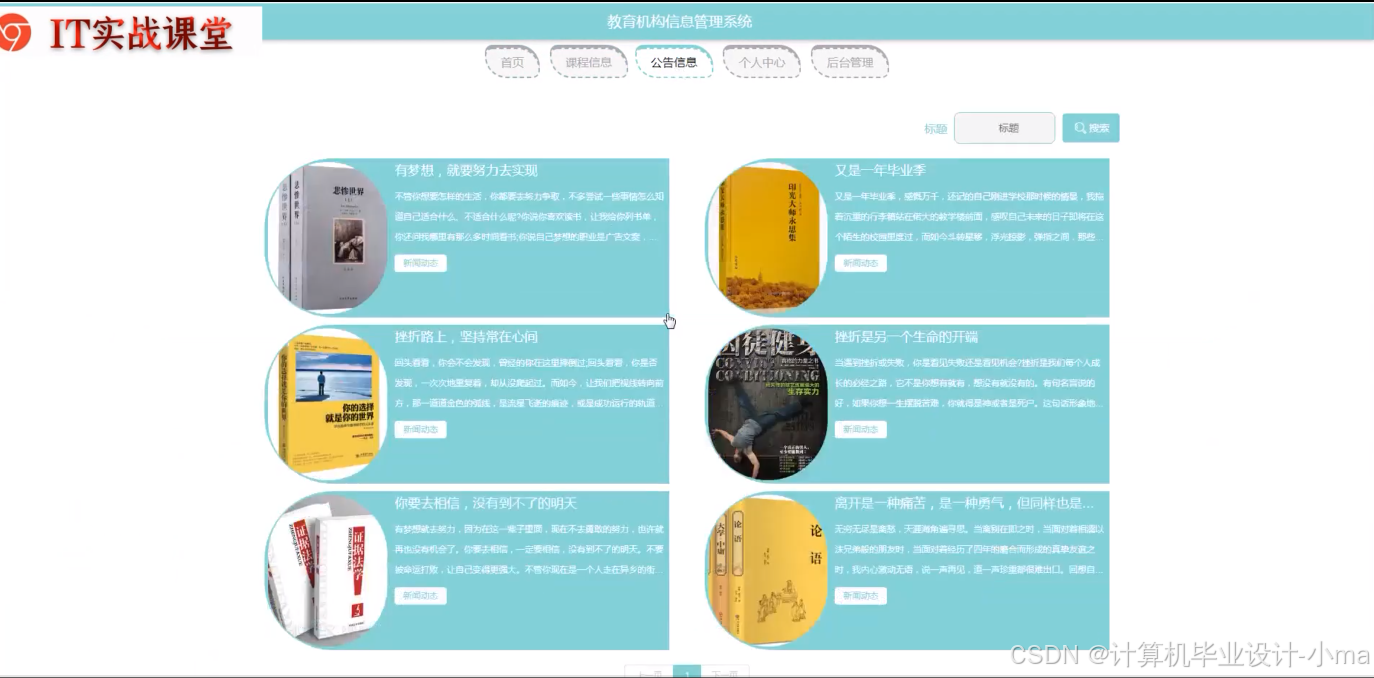The width and height of the screenshot is (1374, 678).
Task: Click 新闻动态 tag under 你要去相信 card
Action: pos(421,596)
